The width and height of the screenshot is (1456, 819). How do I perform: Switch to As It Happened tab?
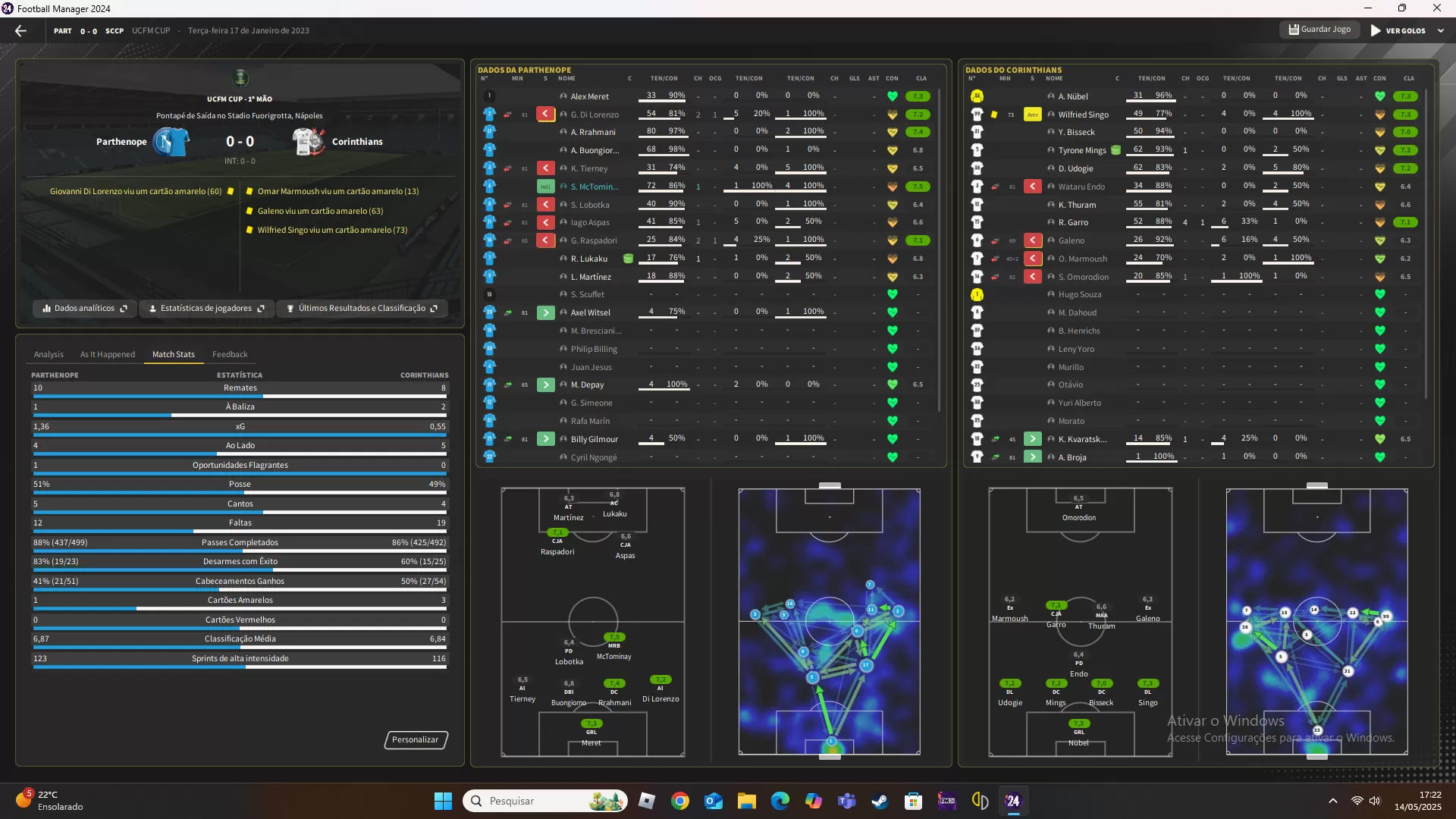click(x=108, y=355)
